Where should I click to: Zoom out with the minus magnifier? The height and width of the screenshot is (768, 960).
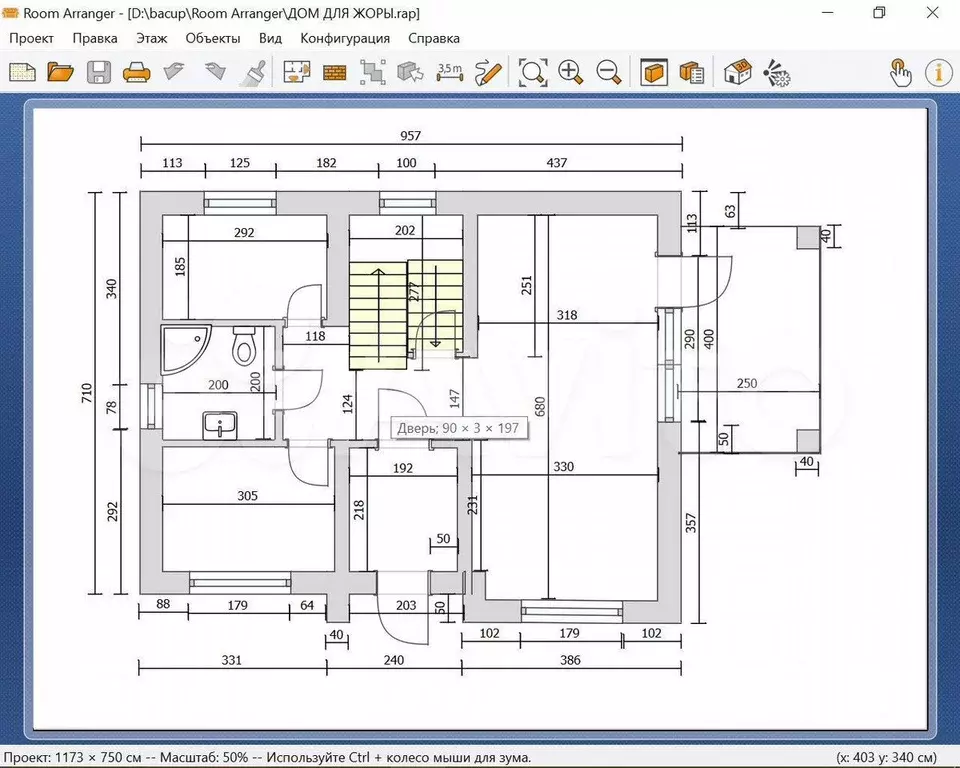click(x=609, y=72)
